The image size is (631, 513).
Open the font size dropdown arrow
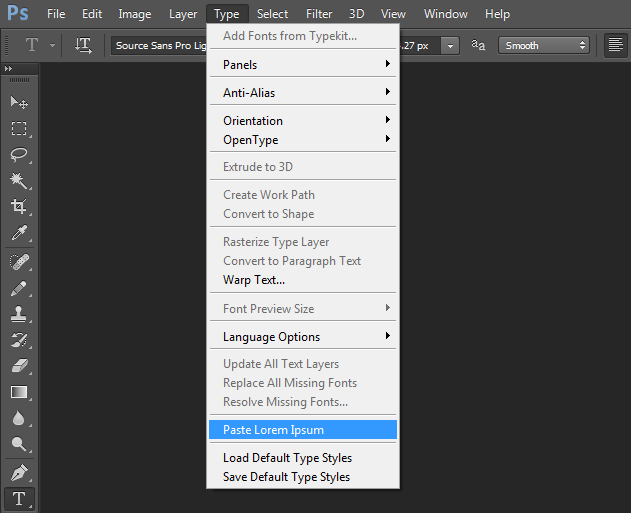click(450, 46)
